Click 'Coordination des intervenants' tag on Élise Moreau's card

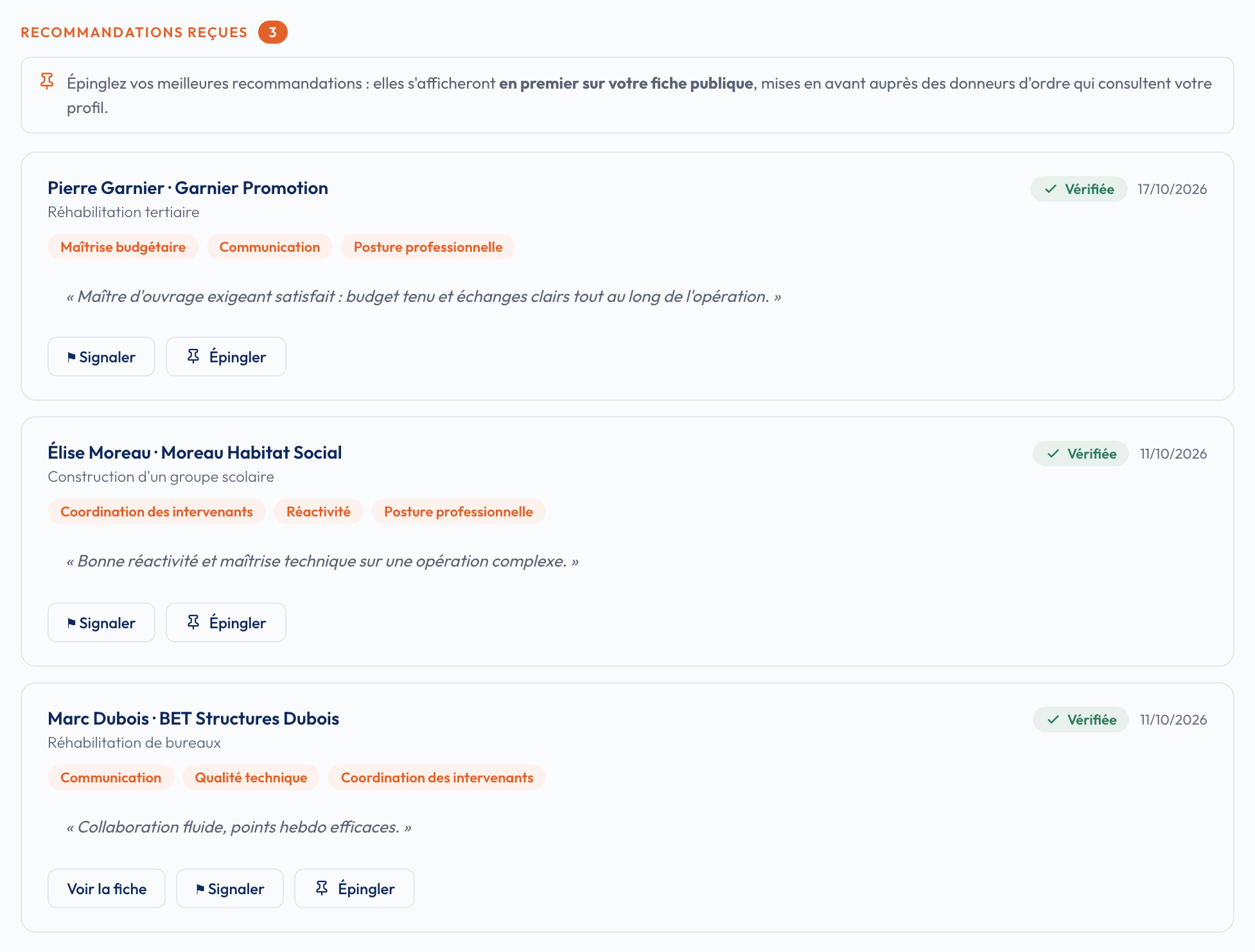(x=157, y=511)
